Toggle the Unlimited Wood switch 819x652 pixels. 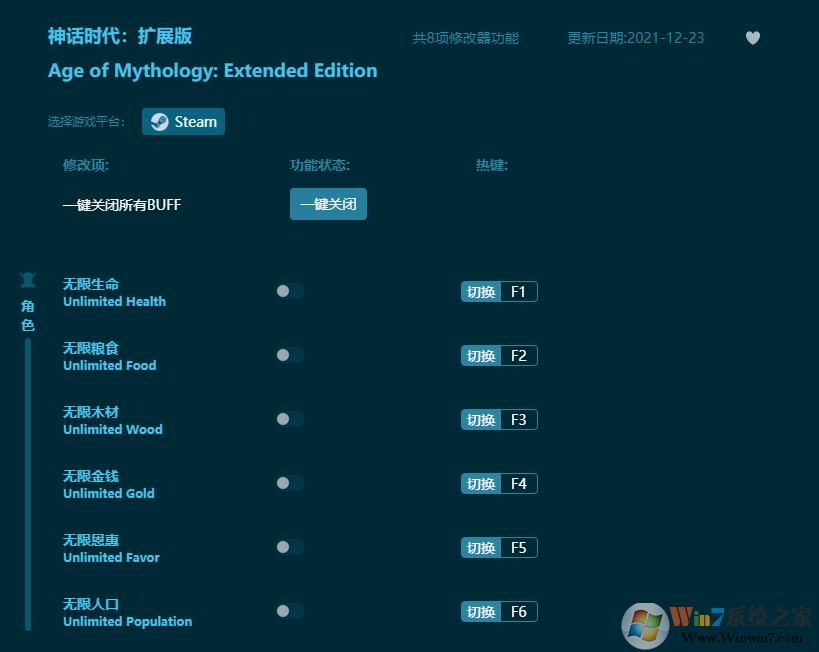(x=289, y=419)
